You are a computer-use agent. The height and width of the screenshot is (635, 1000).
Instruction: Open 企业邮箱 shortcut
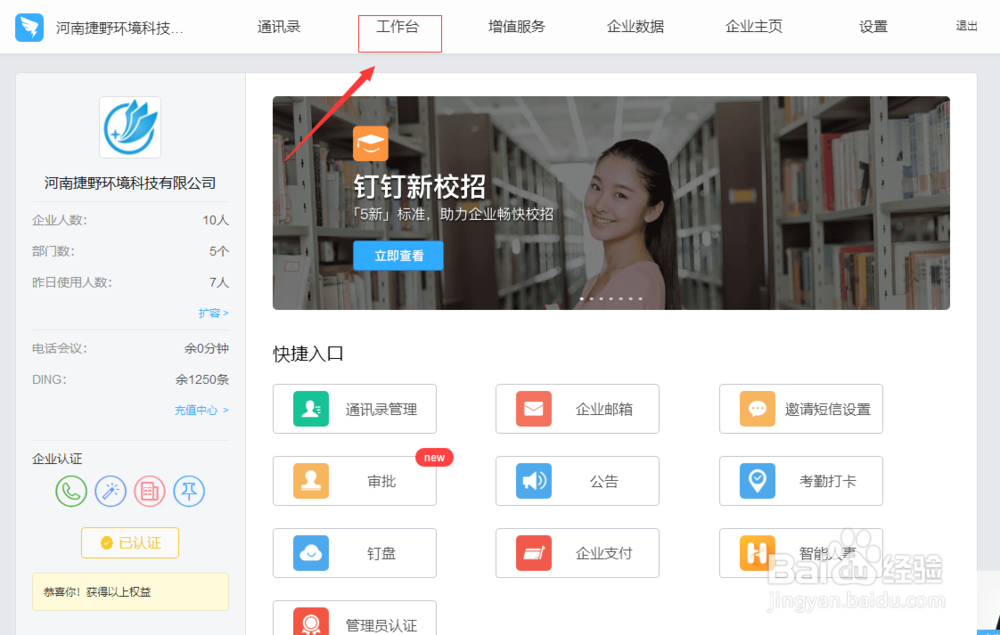pos(577,409)
